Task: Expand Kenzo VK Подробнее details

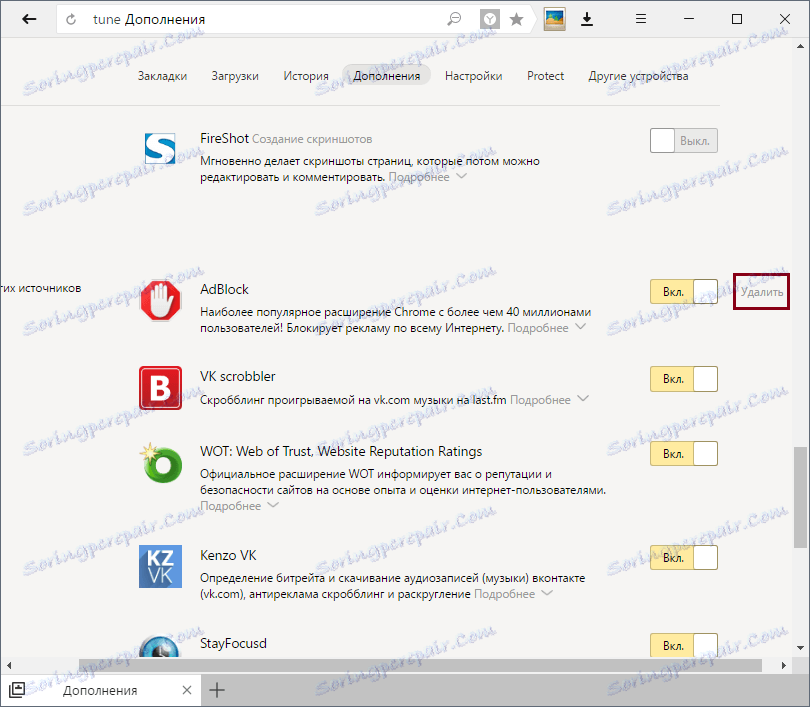Action: click(513, 594)
